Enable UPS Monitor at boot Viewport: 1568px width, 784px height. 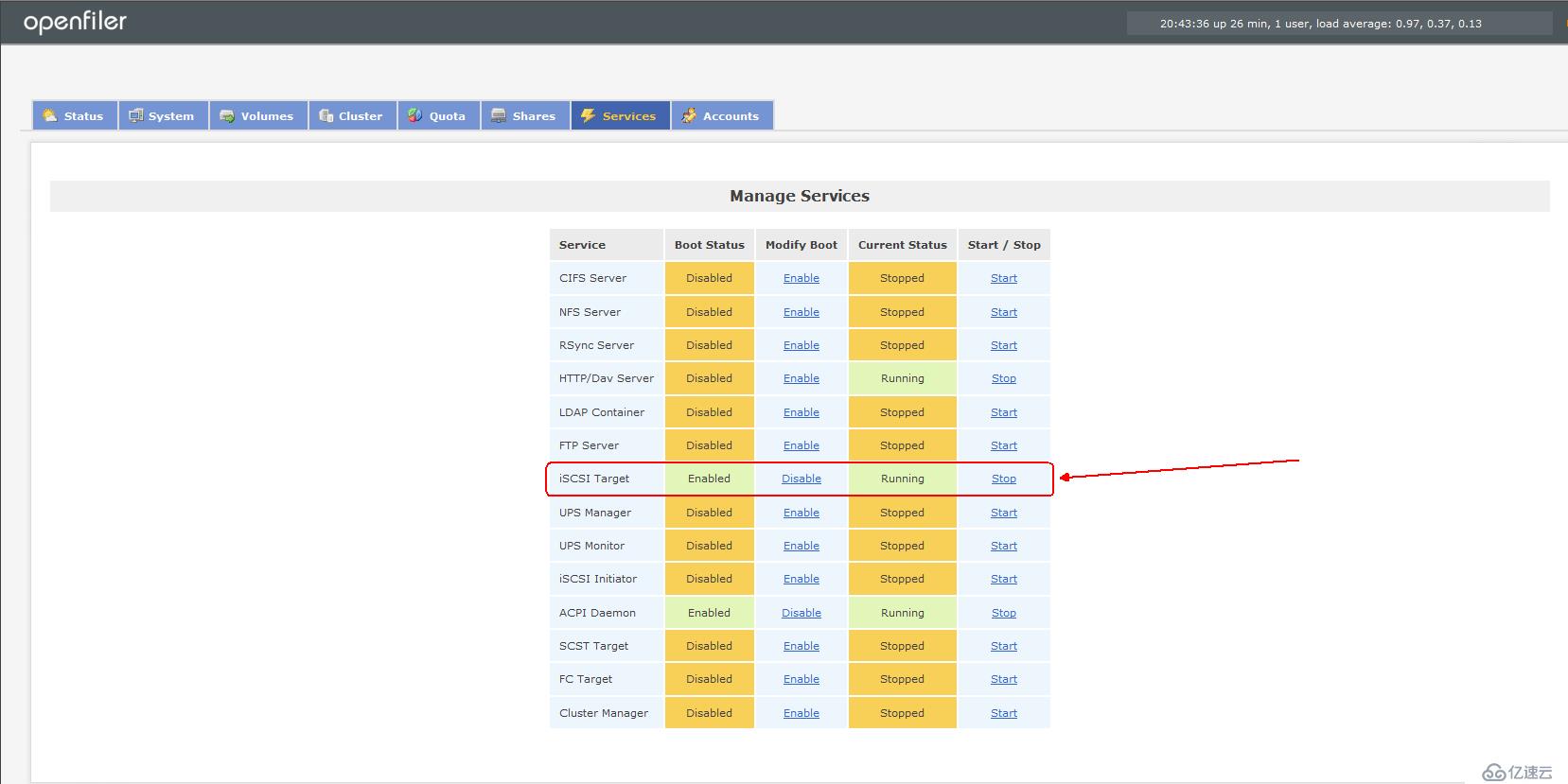pyautogui.click(x=802, y=546)
